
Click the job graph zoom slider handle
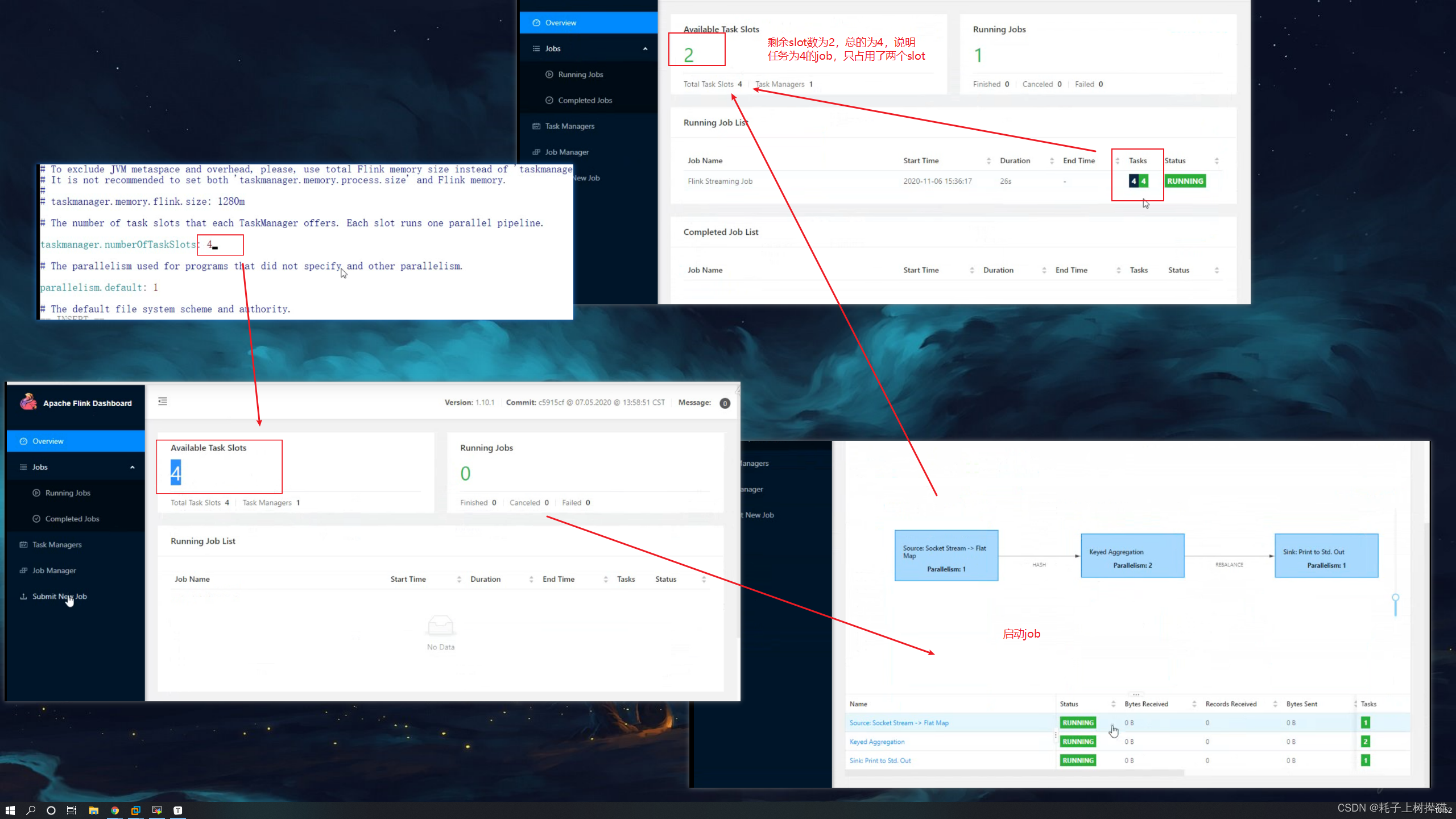point(1396,598)
